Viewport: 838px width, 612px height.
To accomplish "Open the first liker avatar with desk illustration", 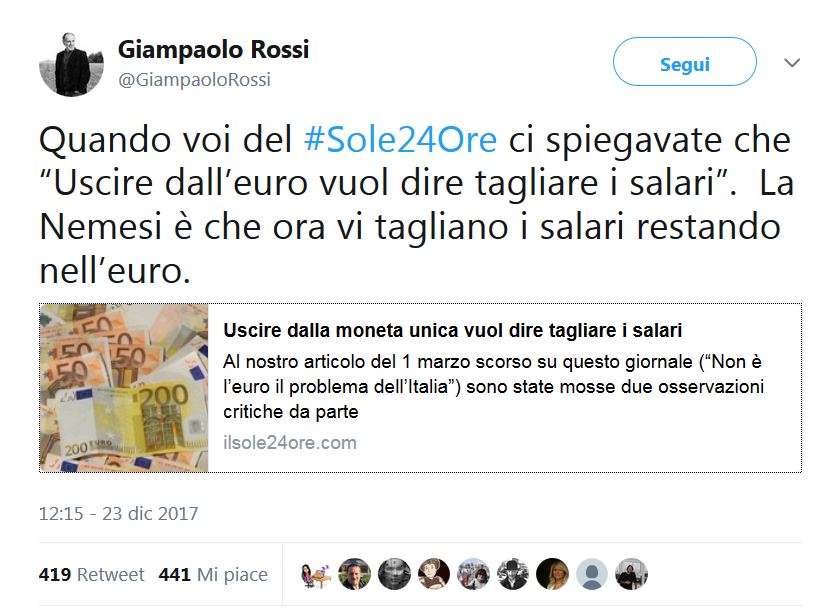I will click(315, 574).
